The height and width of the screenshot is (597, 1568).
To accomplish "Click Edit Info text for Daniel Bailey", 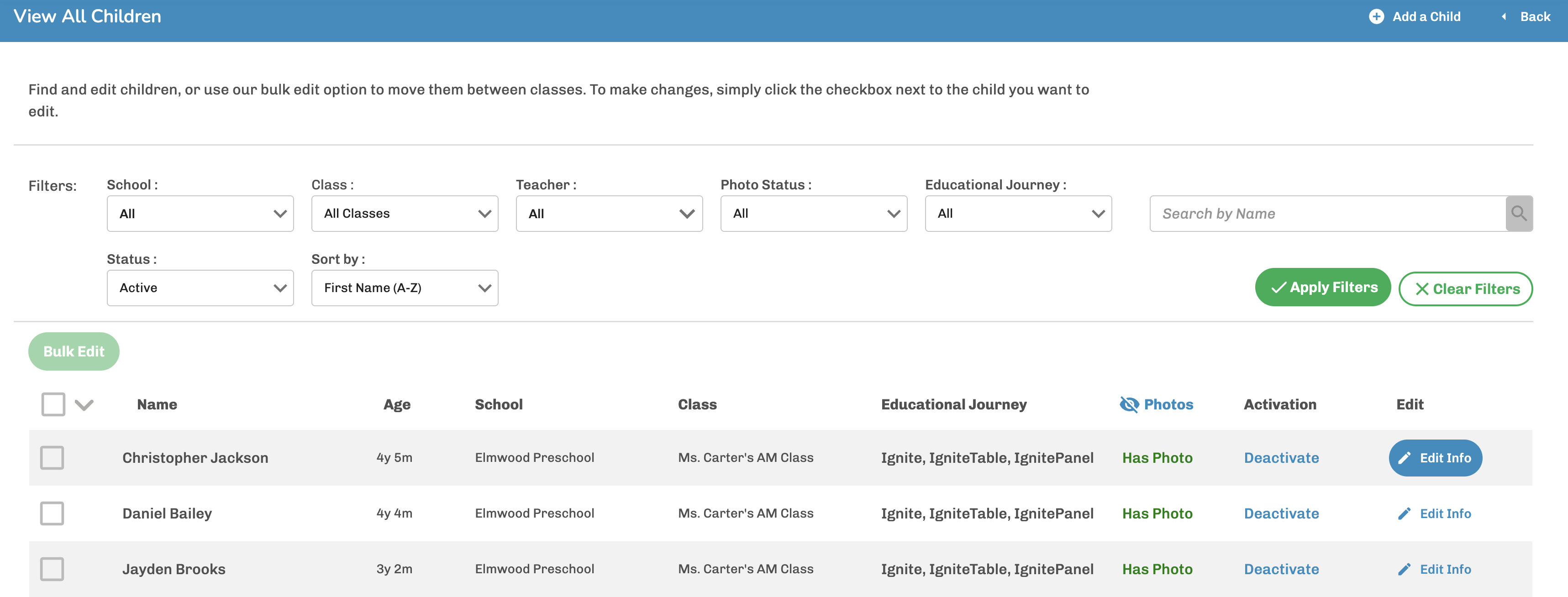I will click(x=1445, y=513).
